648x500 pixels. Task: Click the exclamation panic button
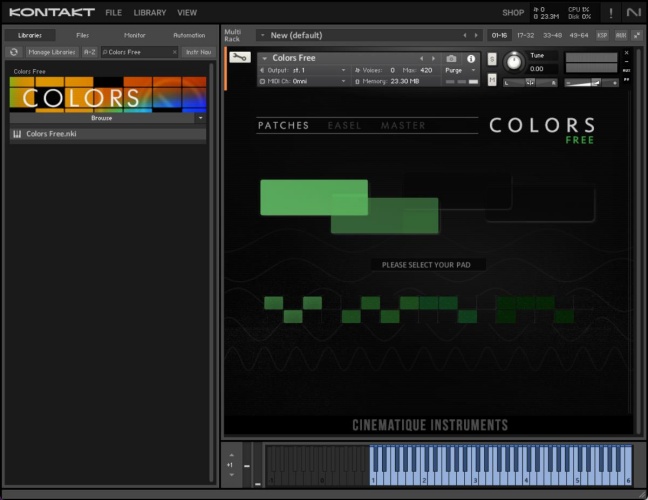click(611, 13)
